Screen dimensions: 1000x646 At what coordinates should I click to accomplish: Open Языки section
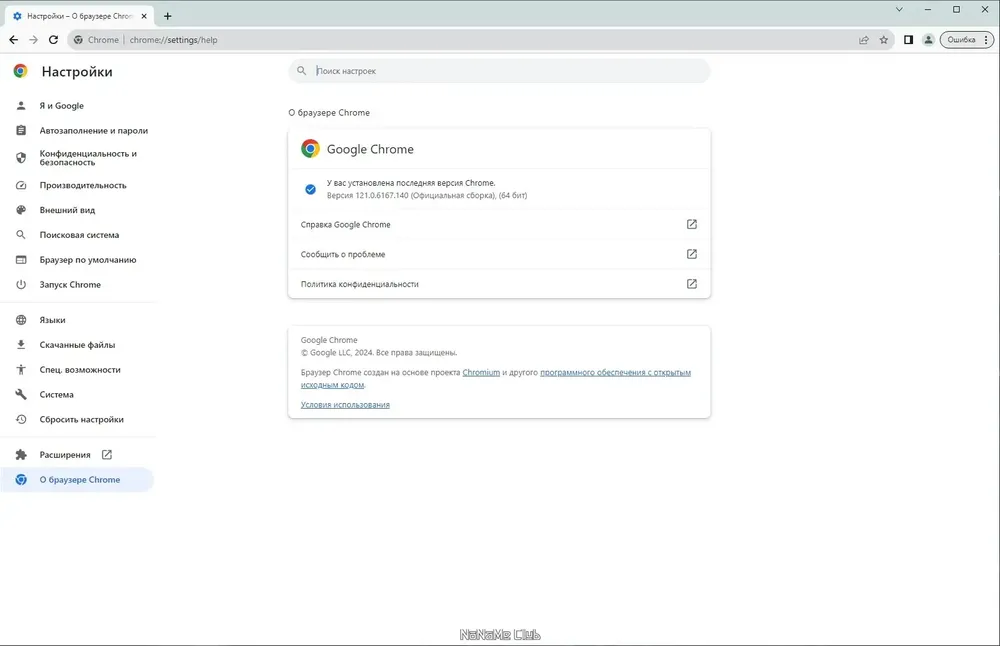point(77,320)
